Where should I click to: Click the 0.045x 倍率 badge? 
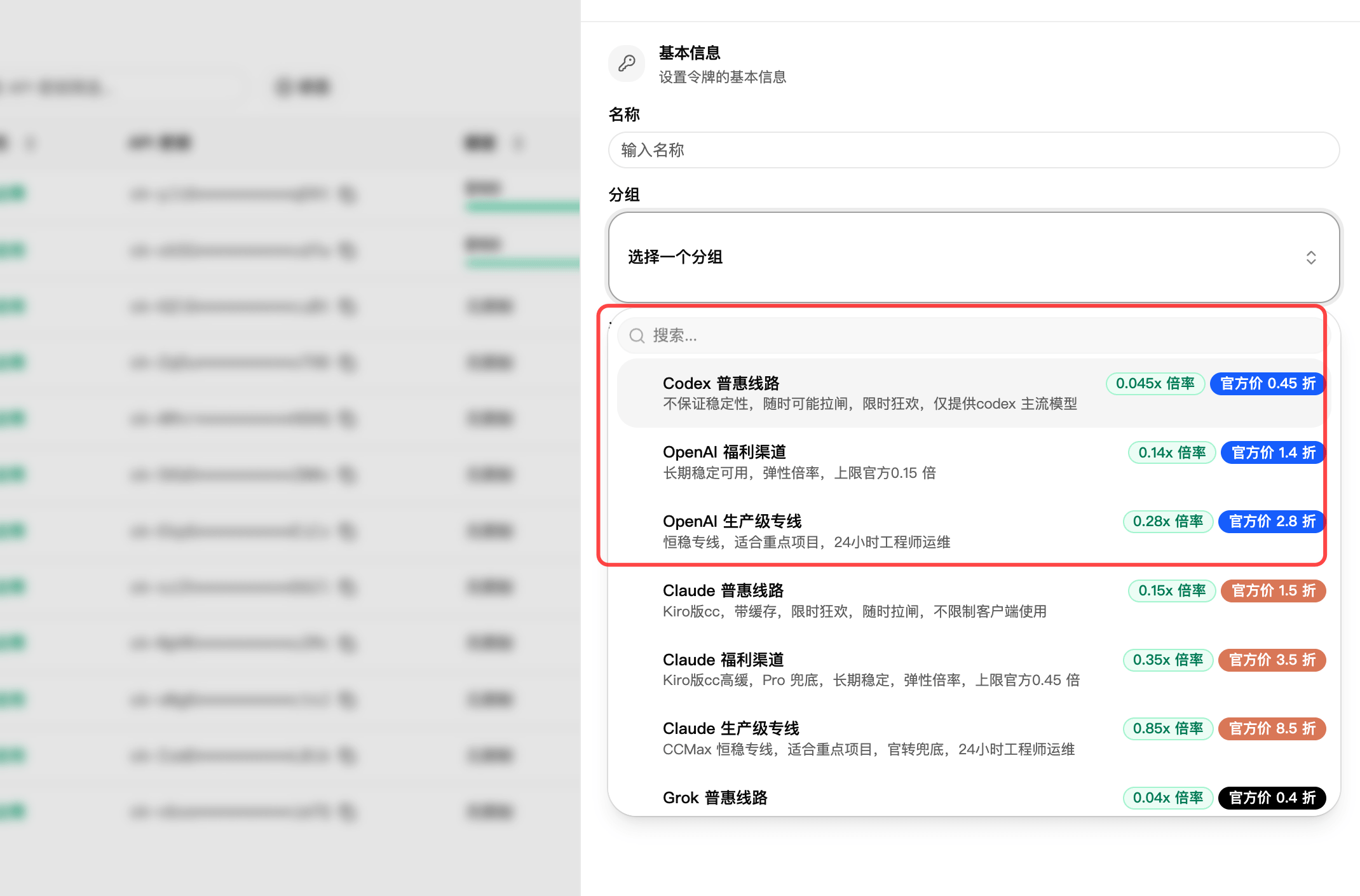tap(1155, 384)
